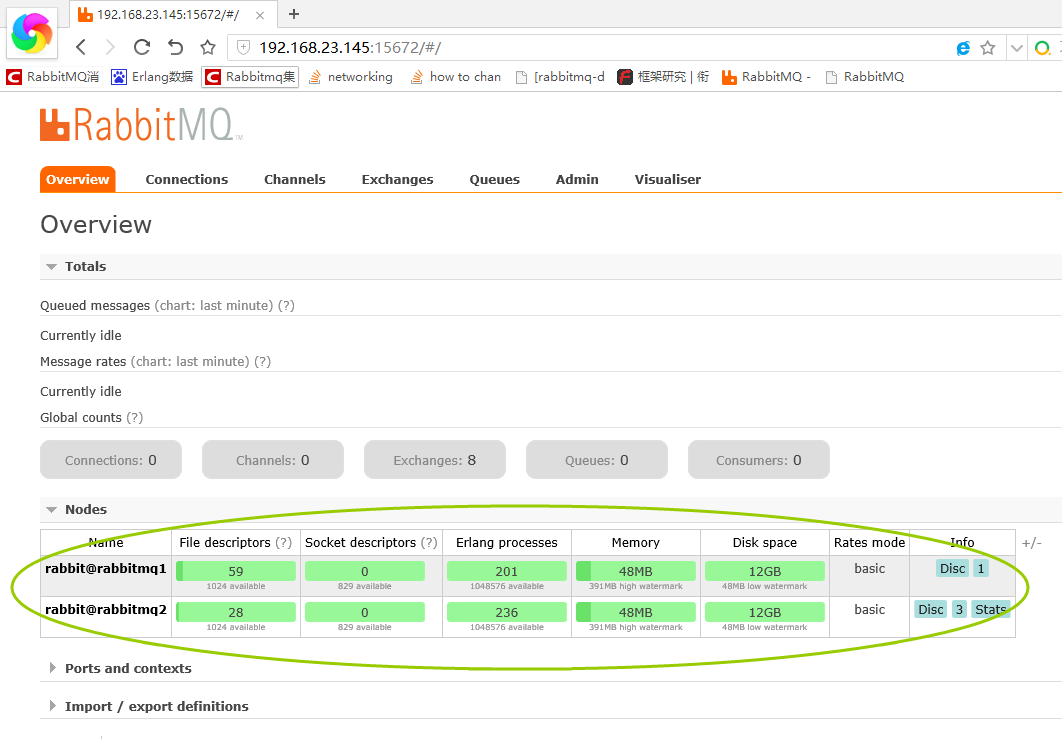Click rabbitmq2 file descriptors value 28

coord(236,612)
